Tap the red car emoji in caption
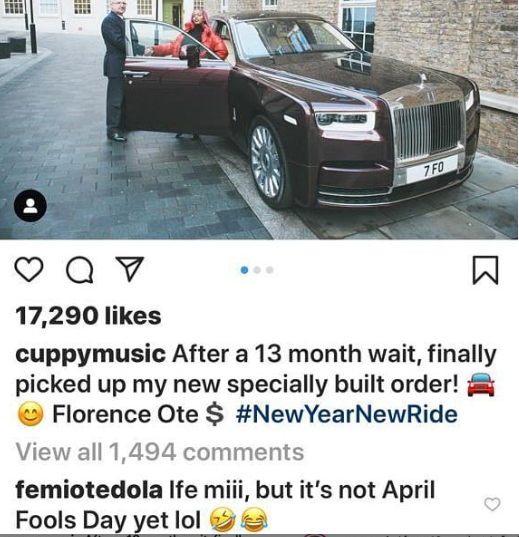This screenshot has height=537, width=519. pos(481,385)
